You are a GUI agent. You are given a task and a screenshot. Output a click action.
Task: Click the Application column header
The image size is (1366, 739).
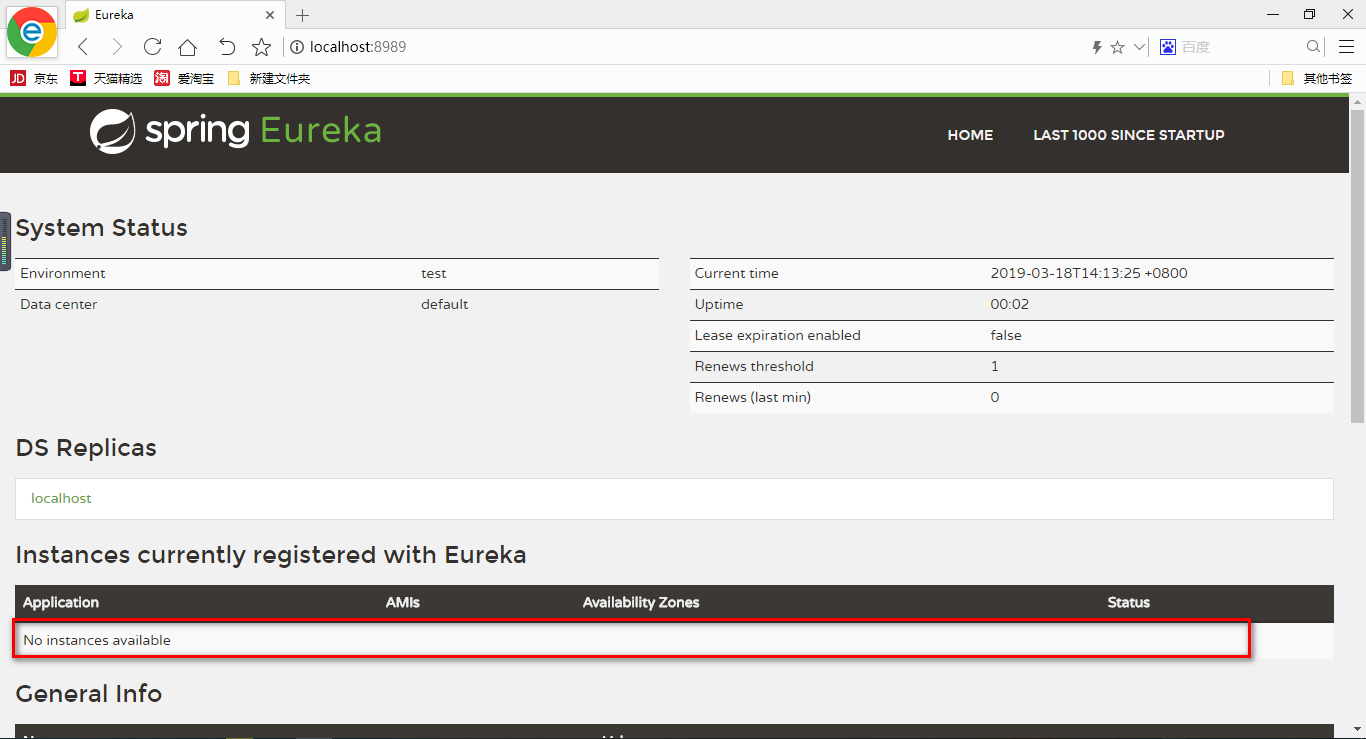tap(61, 602)
